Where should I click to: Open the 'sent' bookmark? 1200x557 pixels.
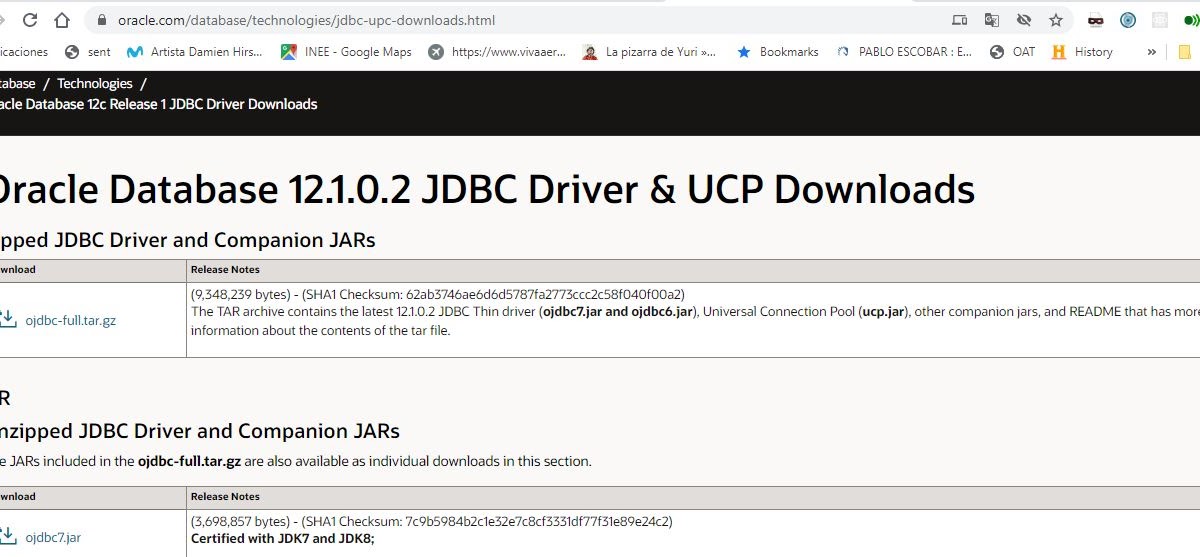[x=88, y=52]
